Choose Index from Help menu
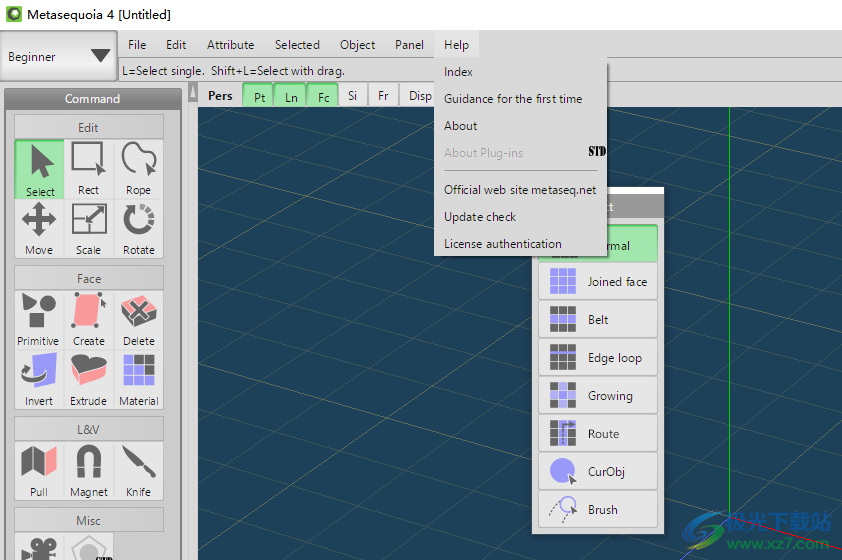Viewport: 842px width, 560px height. (x=520, y=72)
